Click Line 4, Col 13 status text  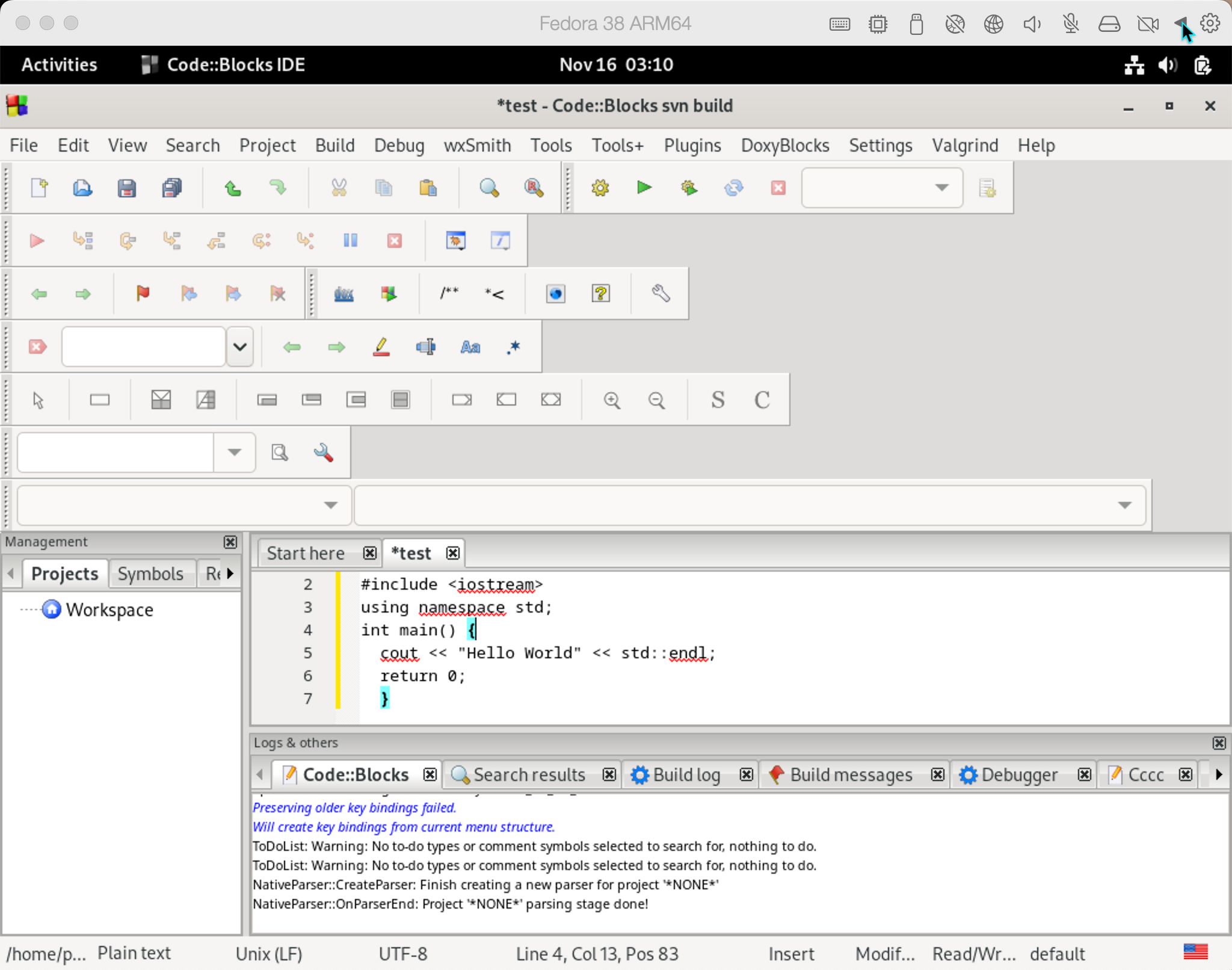point(597,954)
